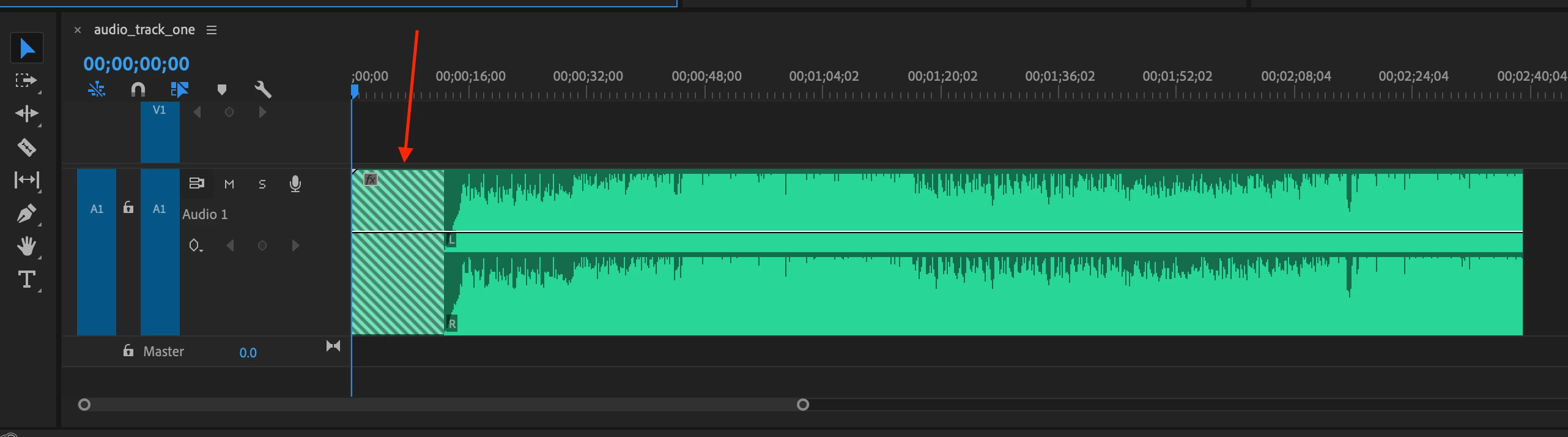Open Show Keyframes dropdown on Audio 1
The width and height of the screenshot is (1568, 437).
click(196, 246)
